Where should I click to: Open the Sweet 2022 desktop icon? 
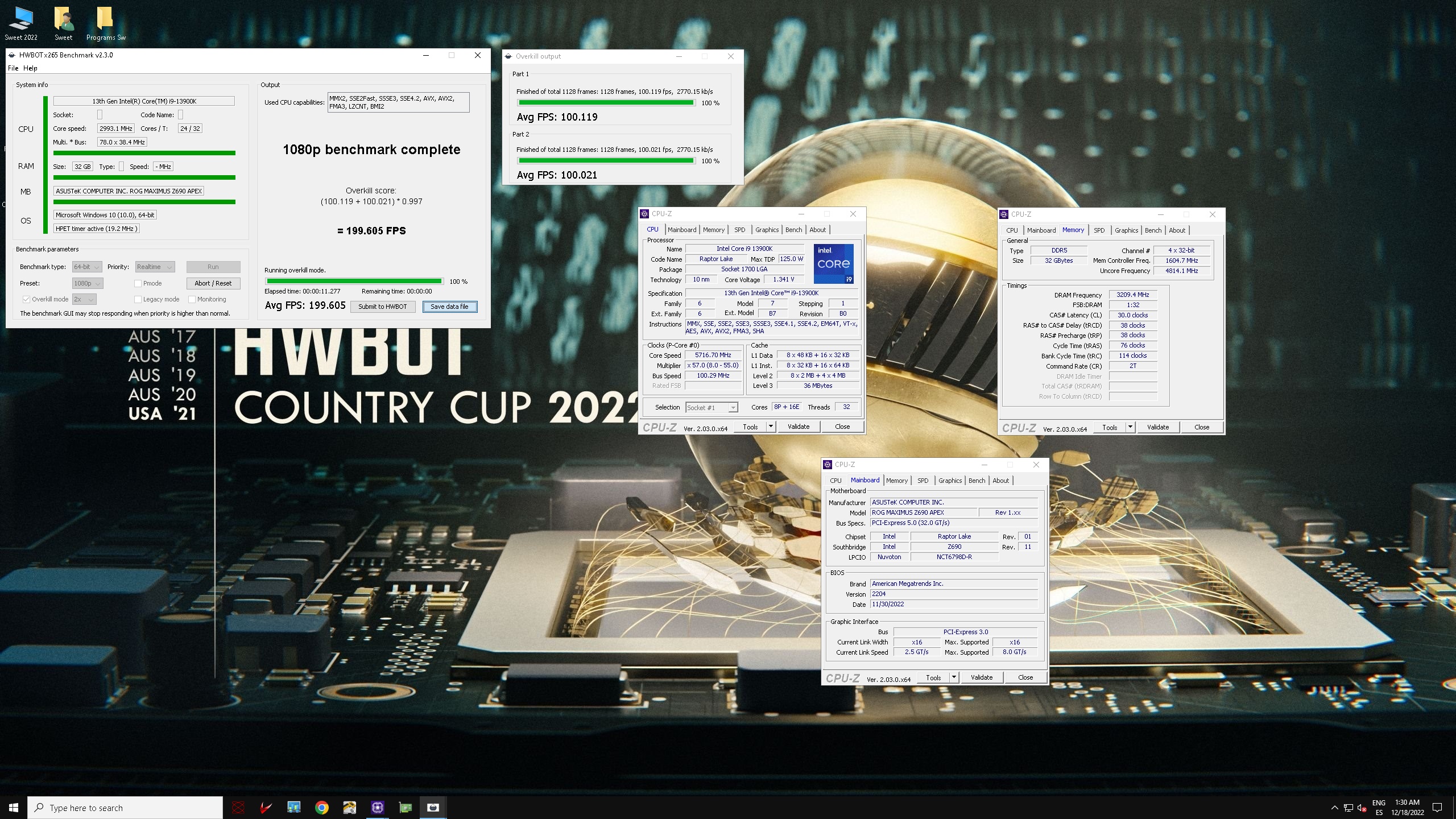point(21,24)
